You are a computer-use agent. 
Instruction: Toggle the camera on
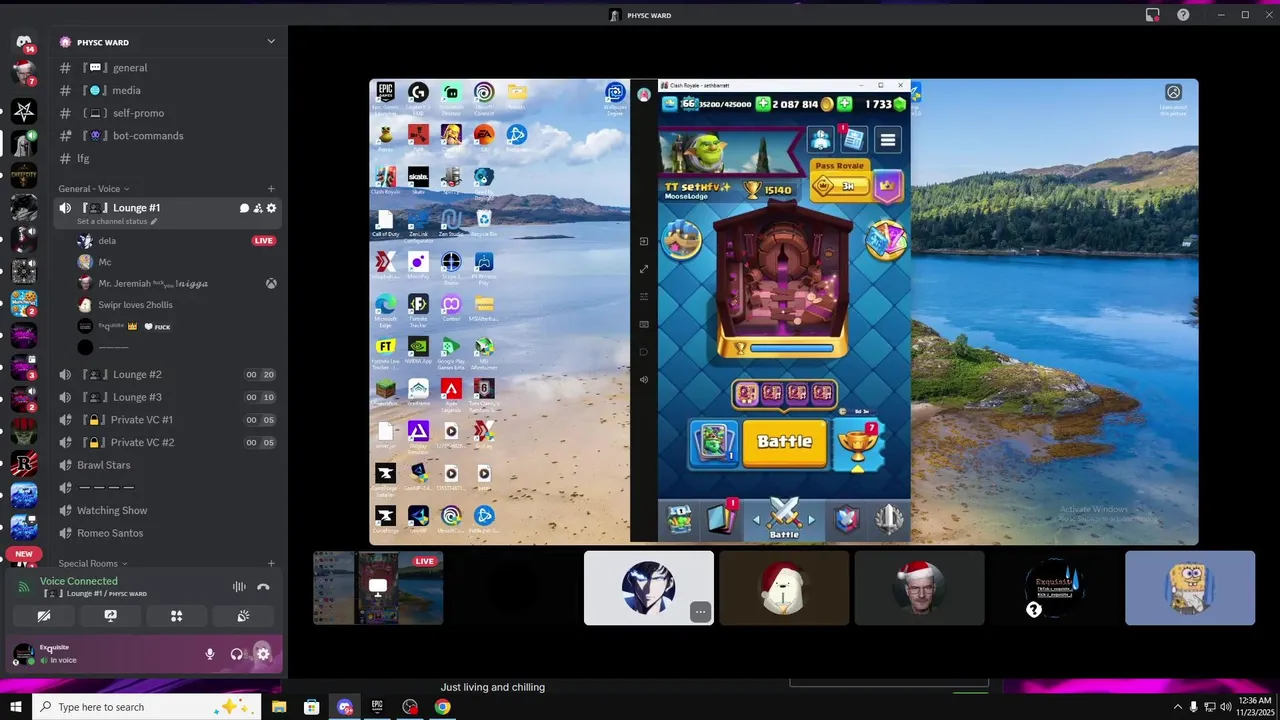pos(44,616)
